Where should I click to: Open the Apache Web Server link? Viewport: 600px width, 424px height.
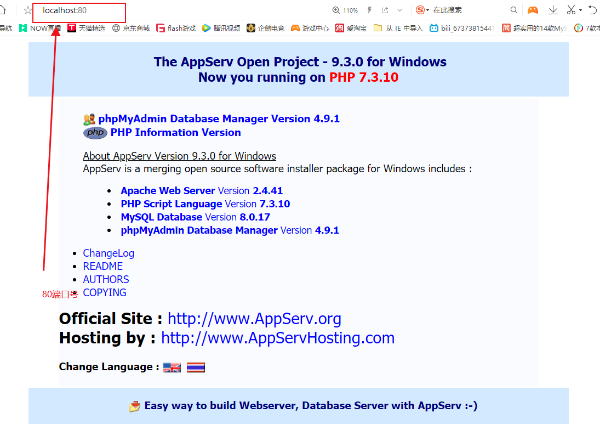pos(202,191)
